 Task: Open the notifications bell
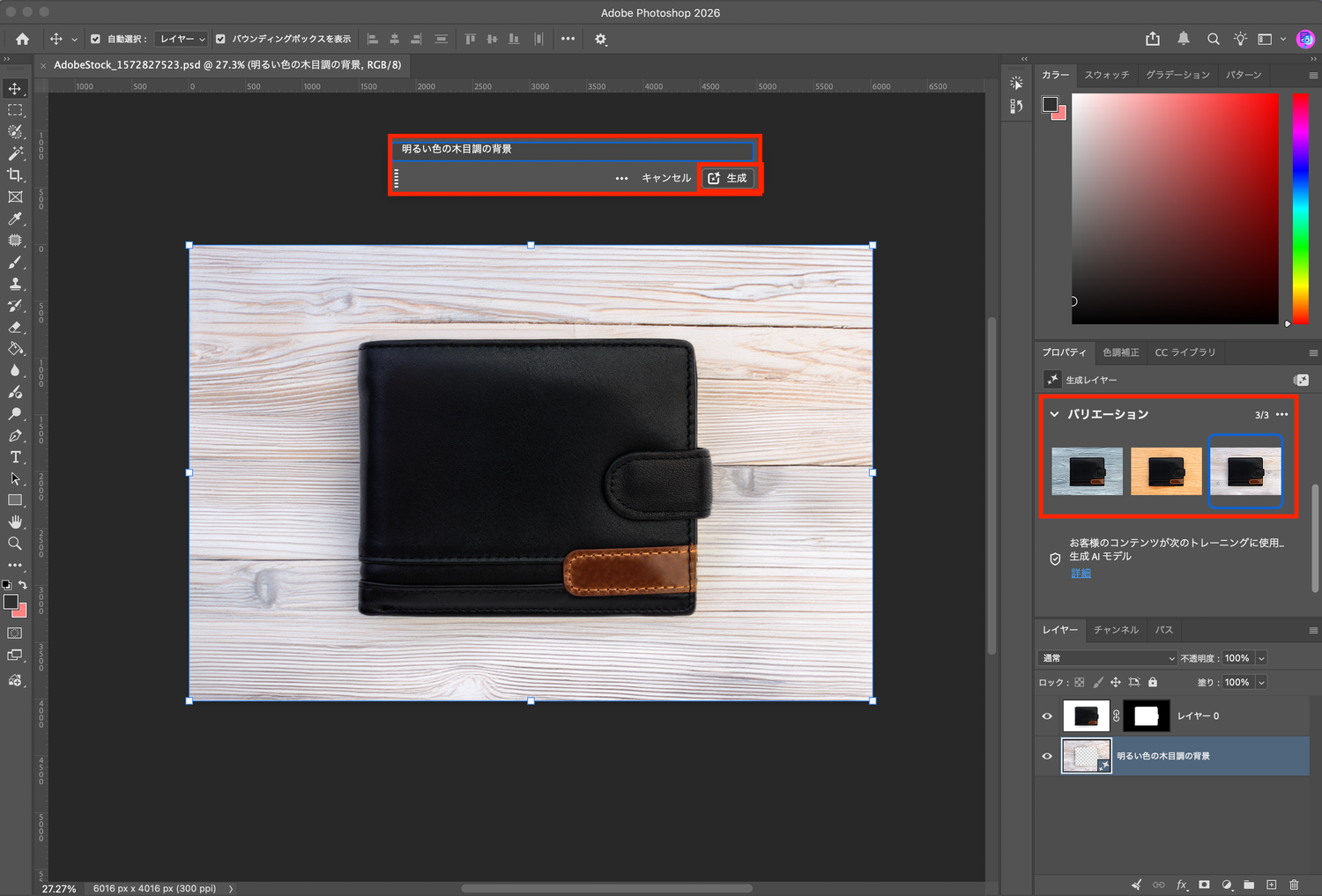tap(1184, 39)
